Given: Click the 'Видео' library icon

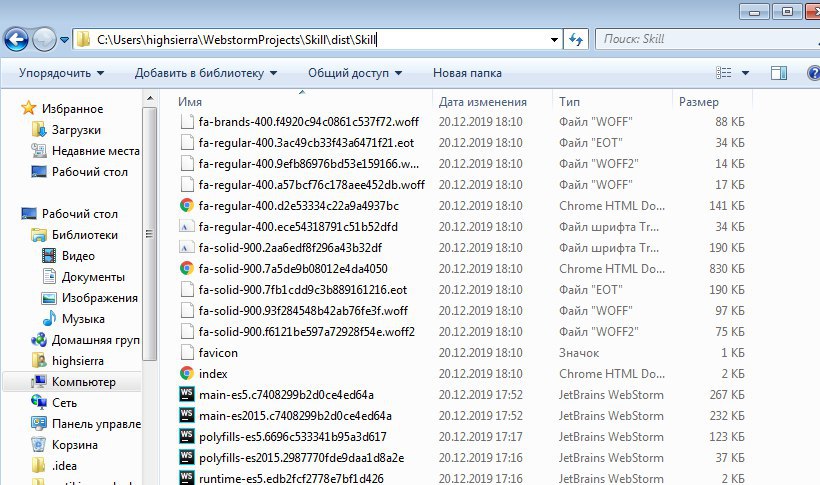Looking at the screenshot, I should pyautogui.click(x=49, y=256).
